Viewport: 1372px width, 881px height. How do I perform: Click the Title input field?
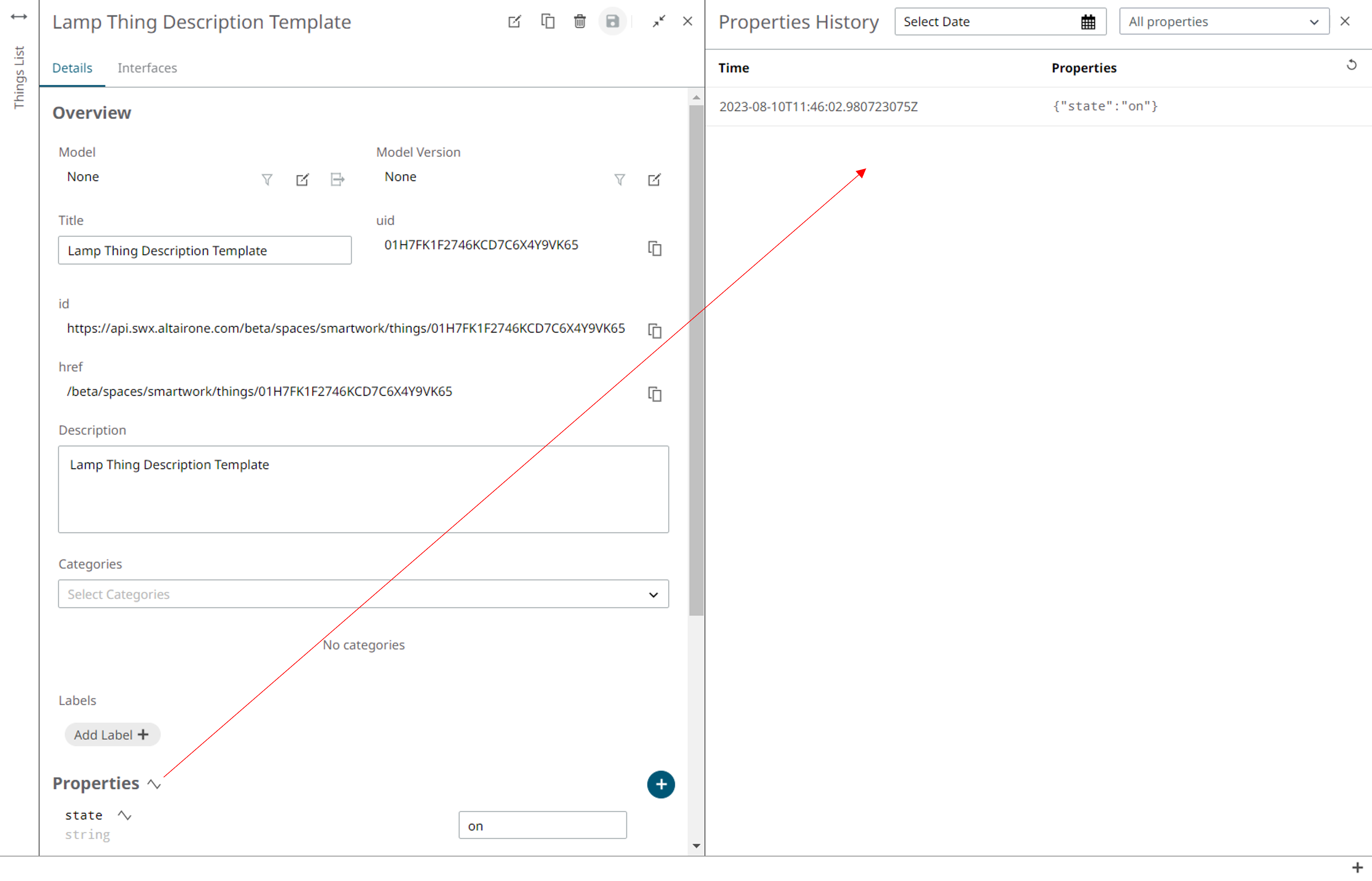coord(204,251)
